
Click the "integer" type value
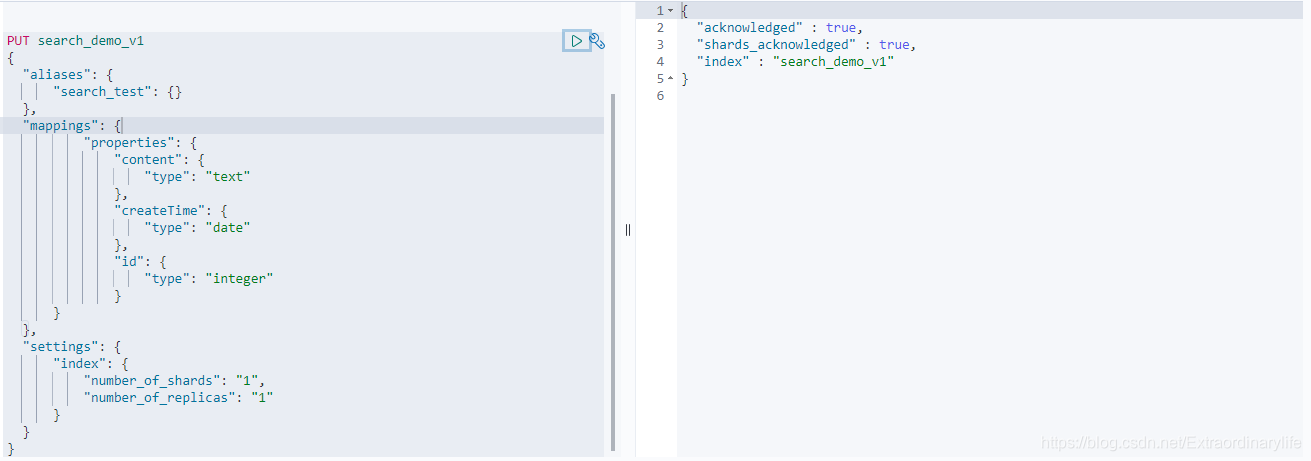pyautogui.click(x=240, y=279)
